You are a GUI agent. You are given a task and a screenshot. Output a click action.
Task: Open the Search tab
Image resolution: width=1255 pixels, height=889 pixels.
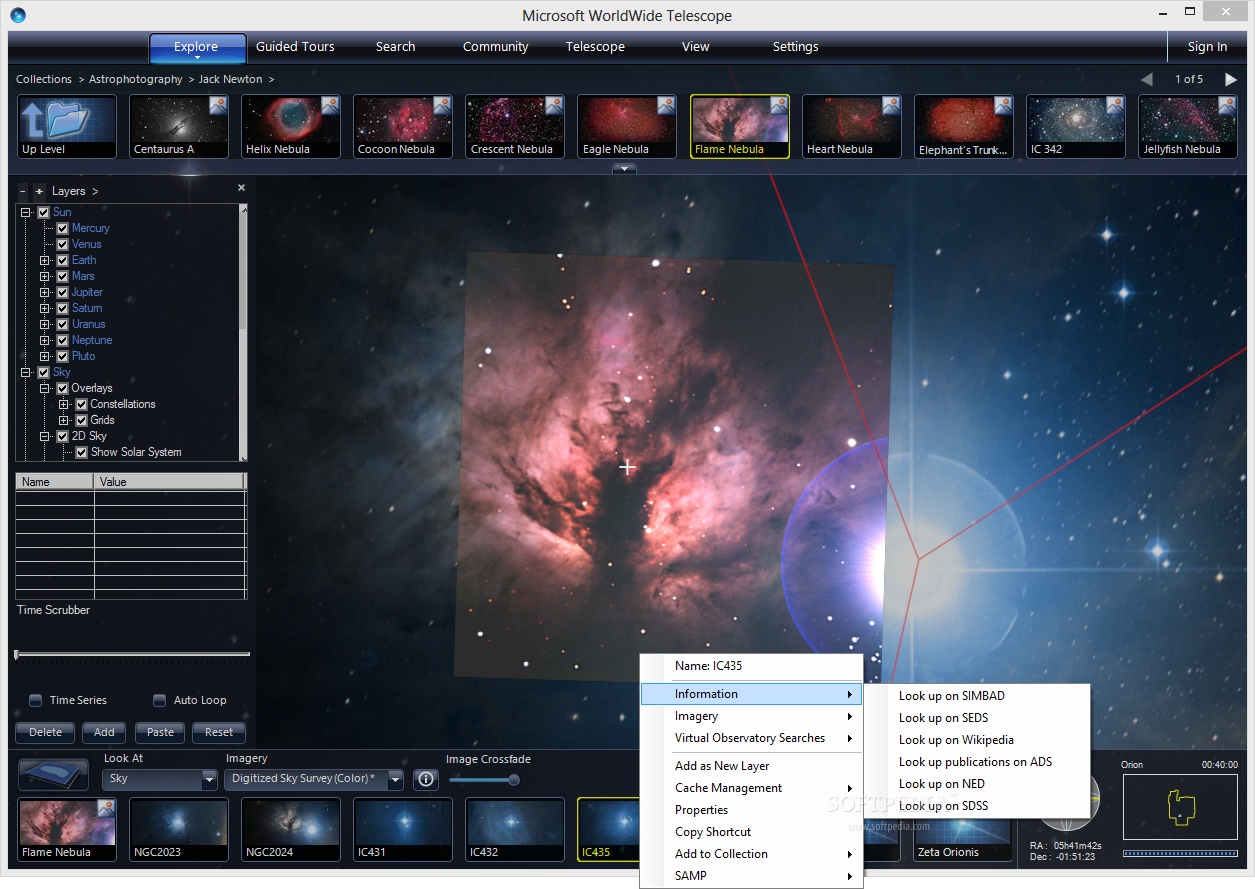(396, 47)
